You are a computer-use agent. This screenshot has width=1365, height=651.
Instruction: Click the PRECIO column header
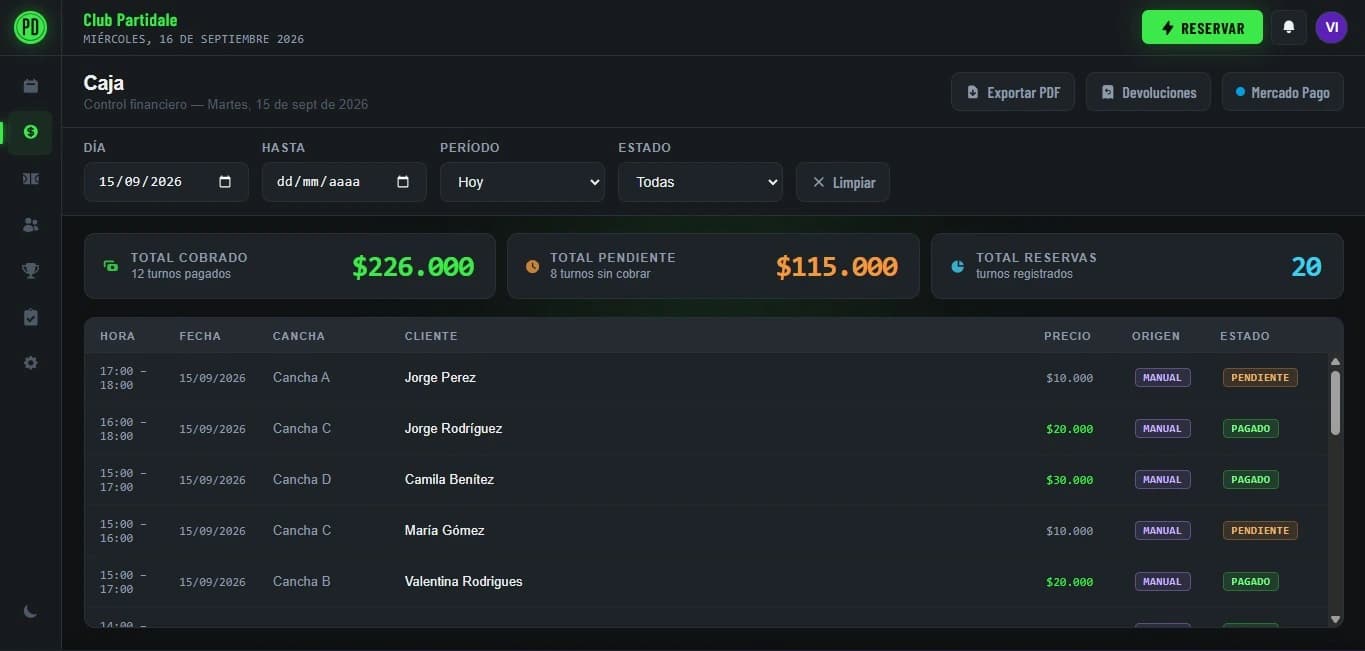[1067, 336]
